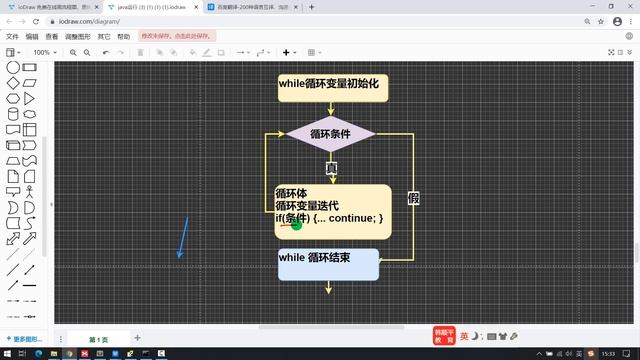640x360 pixels.
Task: Choose the triangle shape
Action: click(29, 99)
